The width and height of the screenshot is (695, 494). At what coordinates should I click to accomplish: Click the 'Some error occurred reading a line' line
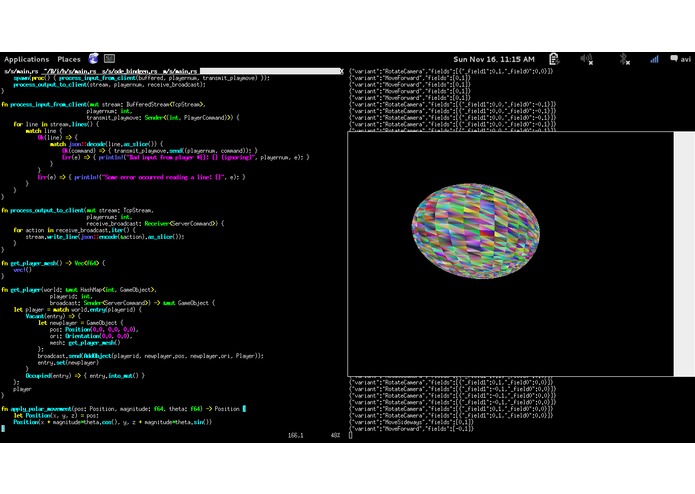click(x=141, y=177)
